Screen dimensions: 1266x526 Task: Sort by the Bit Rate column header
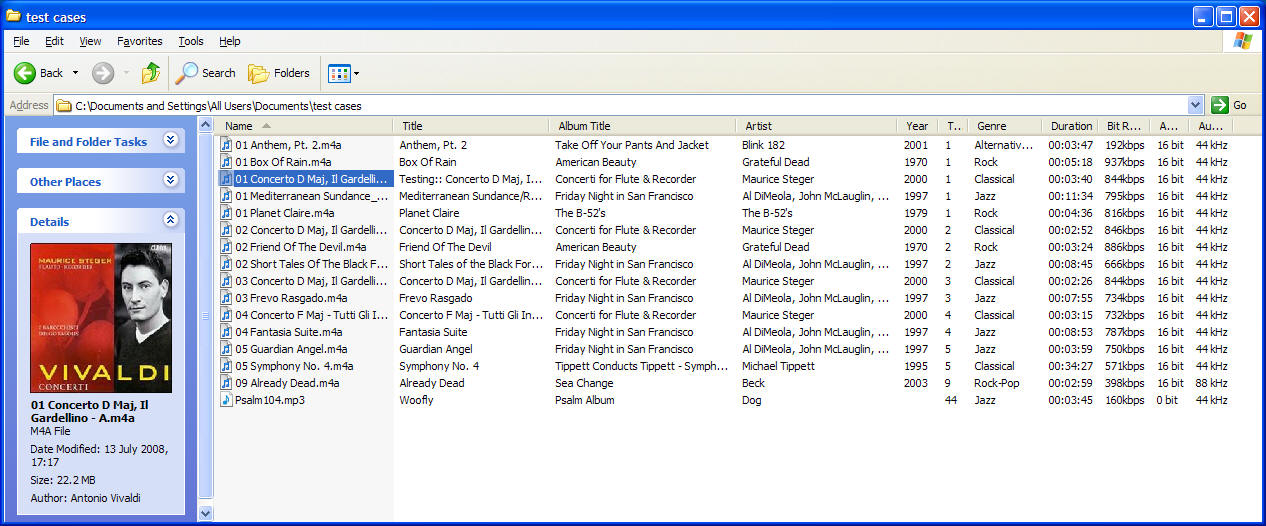pyautogui.click(x=1124, y=126)
